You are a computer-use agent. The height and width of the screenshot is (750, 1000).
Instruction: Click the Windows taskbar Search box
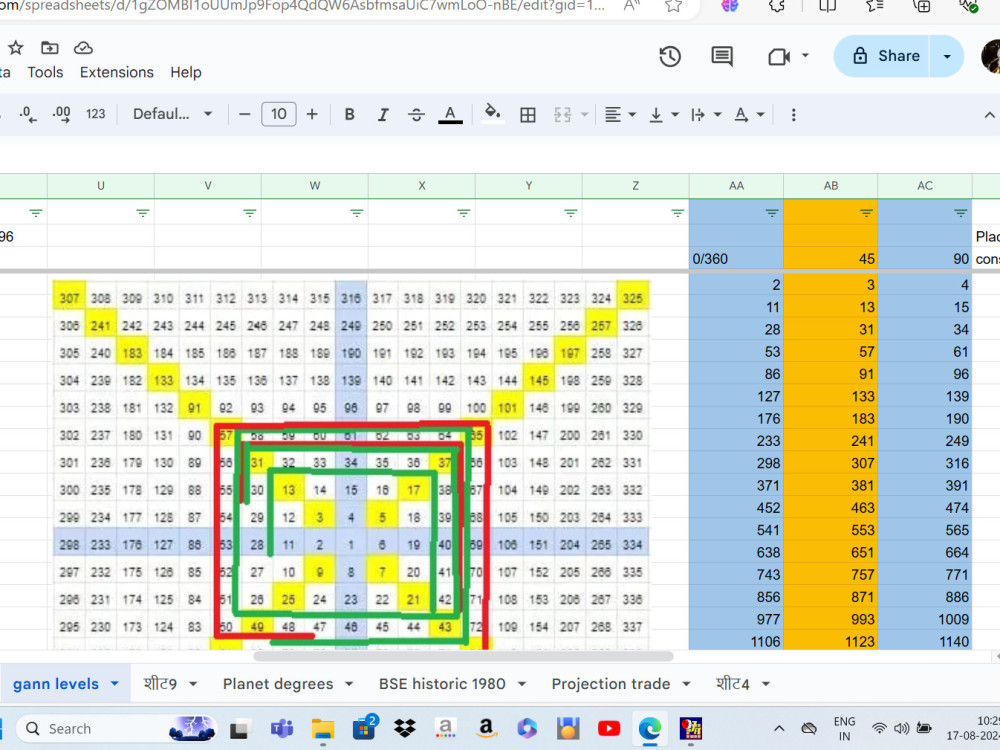click(117, 728)
